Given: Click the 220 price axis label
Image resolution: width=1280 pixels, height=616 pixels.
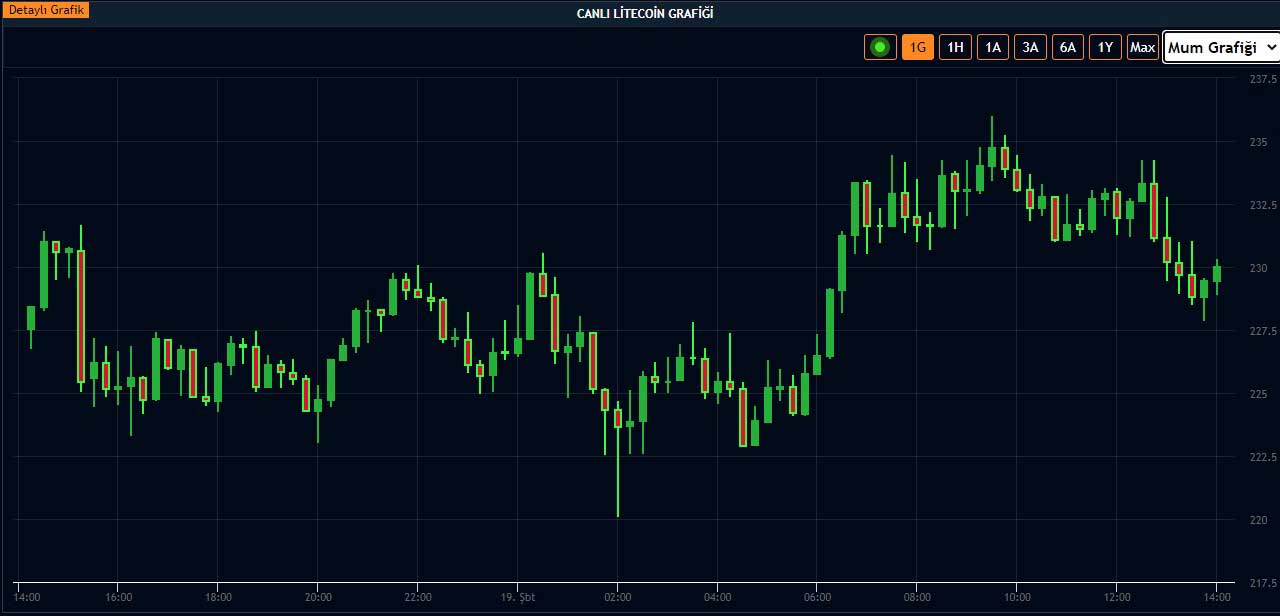Looking at the screenshot, I should (1258, 520).
